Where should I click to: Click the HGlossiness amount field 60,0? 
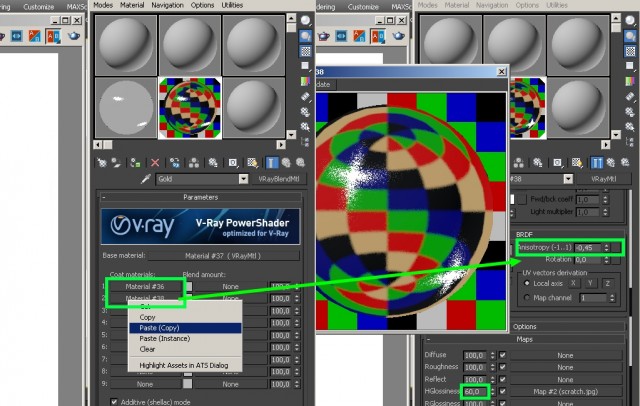coord(474,391)
